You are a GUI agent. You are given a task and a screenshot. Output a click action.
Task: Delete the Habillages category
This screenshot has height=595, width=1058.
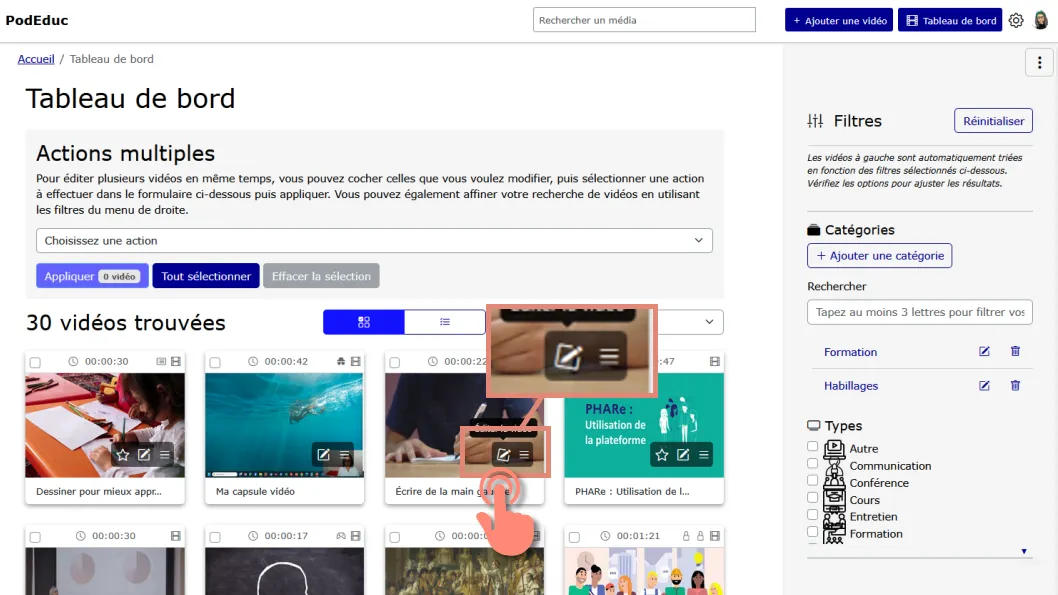click(1015, 386)
